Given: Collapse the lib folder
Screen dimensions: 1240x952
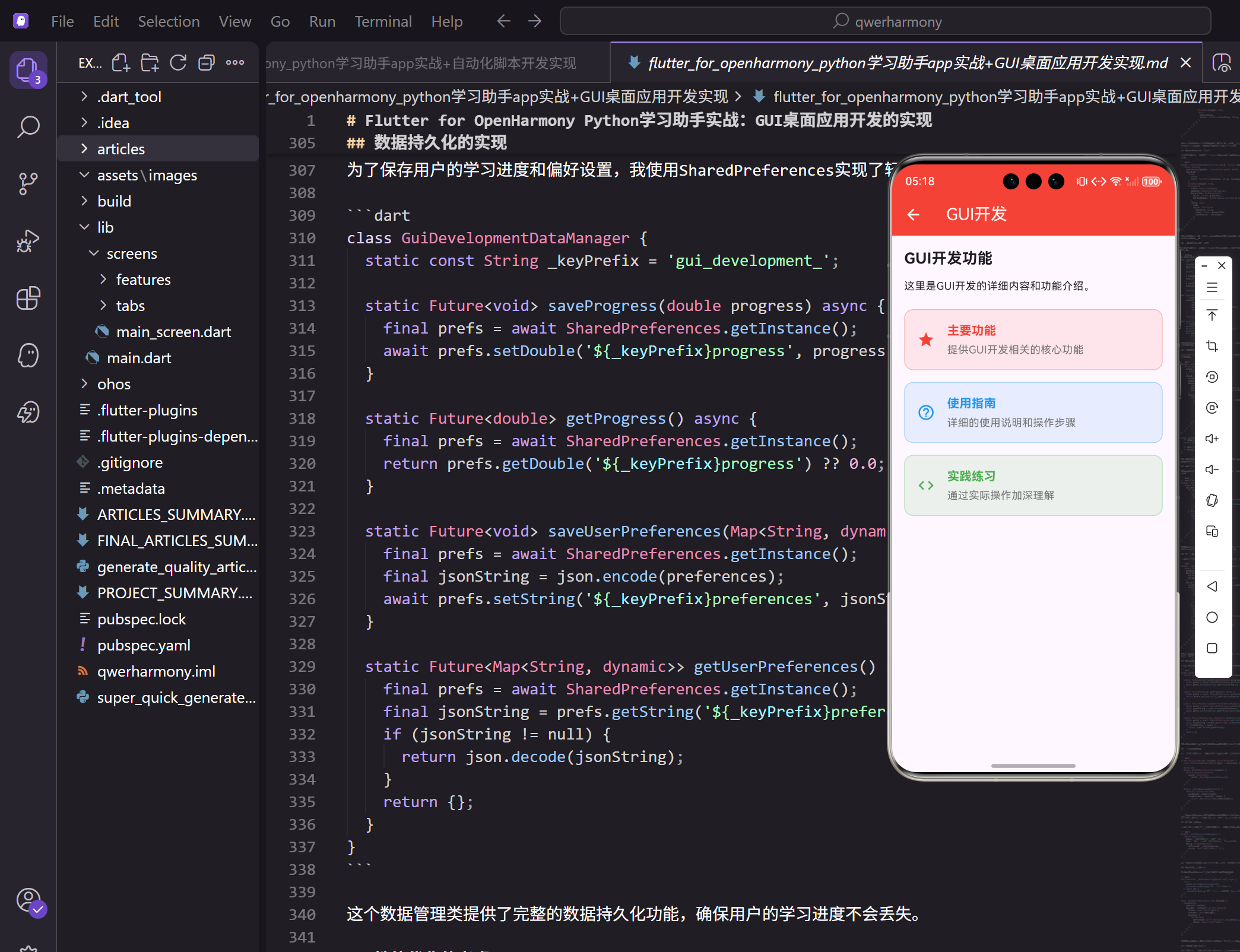Looking at the screenshot, I should pyautogui.click(x=105, y=227).
